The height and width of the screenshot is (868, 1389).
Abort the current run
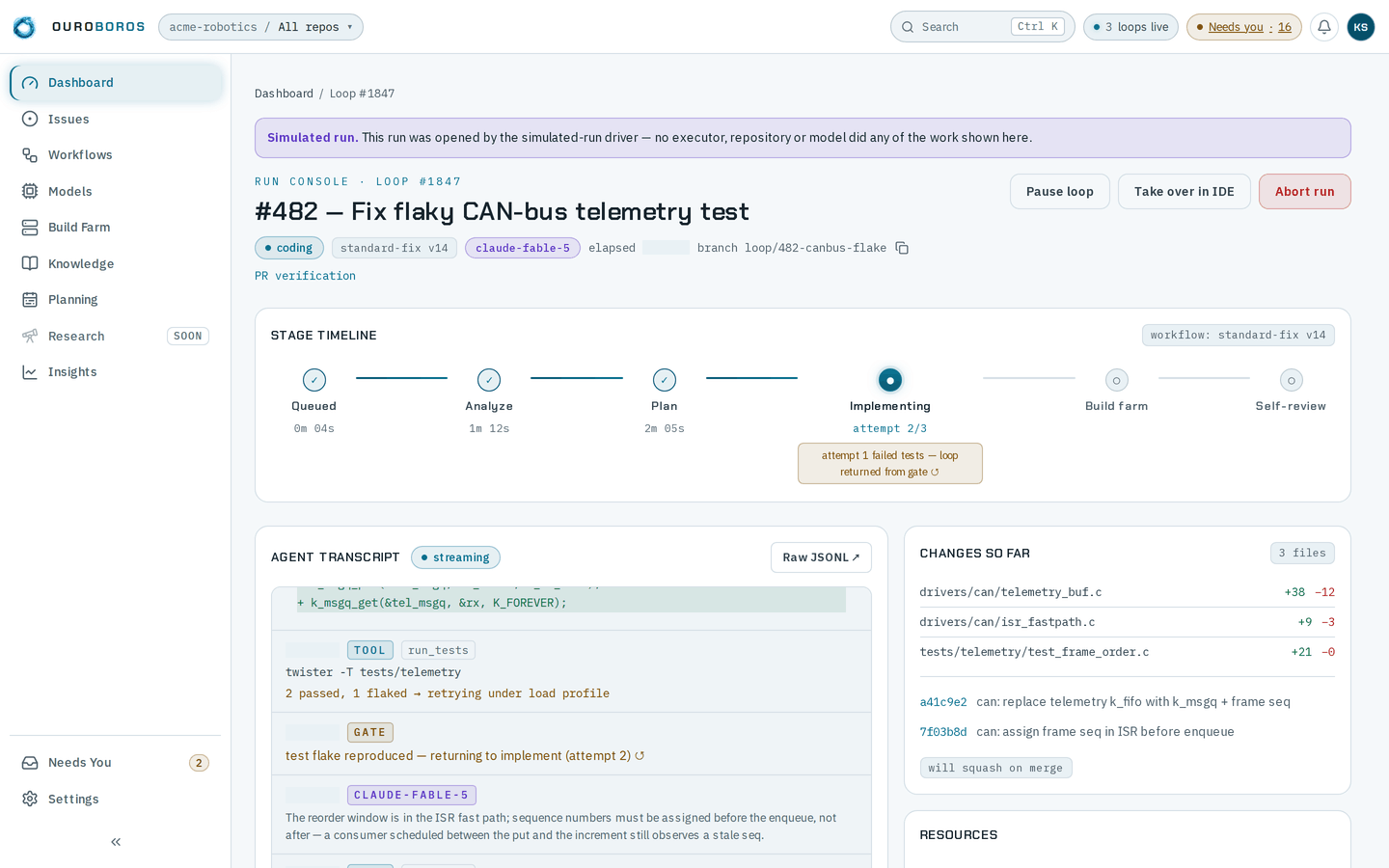tap(1304, 192)
